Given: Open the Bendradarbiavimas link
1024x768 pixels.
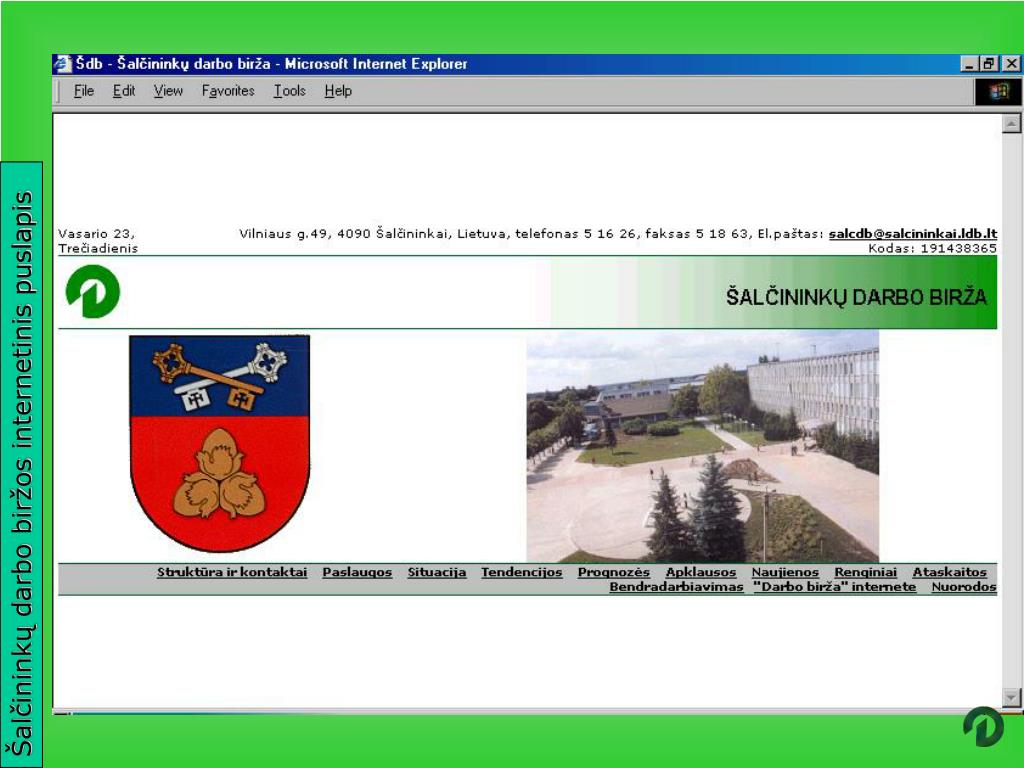Looking at the screenshot, I should point(676,587).
